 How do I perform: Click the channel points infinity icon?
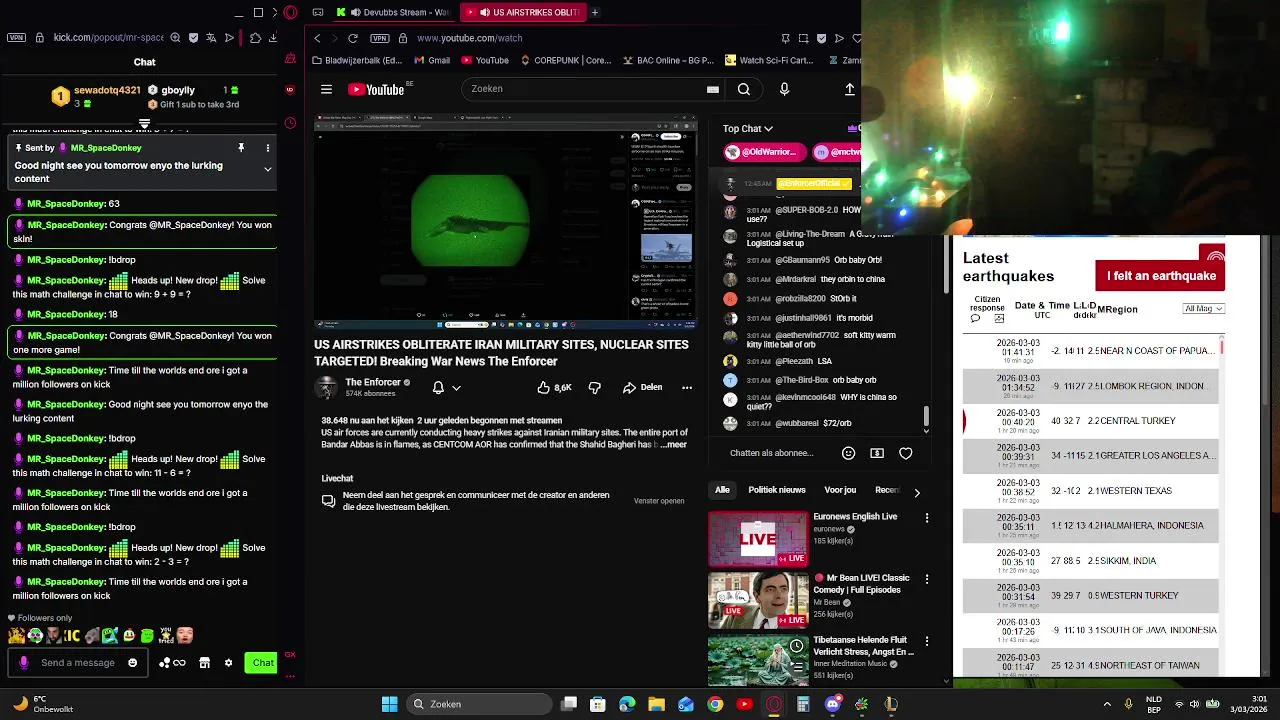click(x=180, y=662)
